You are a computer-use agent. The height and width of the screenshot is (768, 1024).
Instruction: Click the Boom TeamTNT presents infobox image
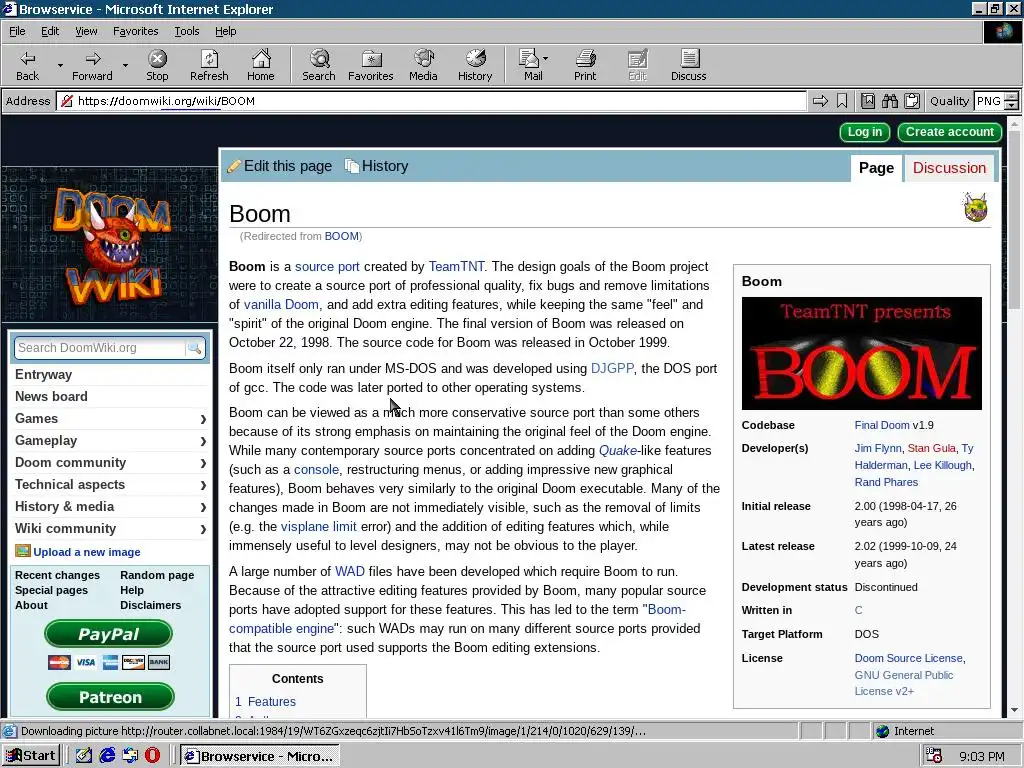click(x=861, y=353)
